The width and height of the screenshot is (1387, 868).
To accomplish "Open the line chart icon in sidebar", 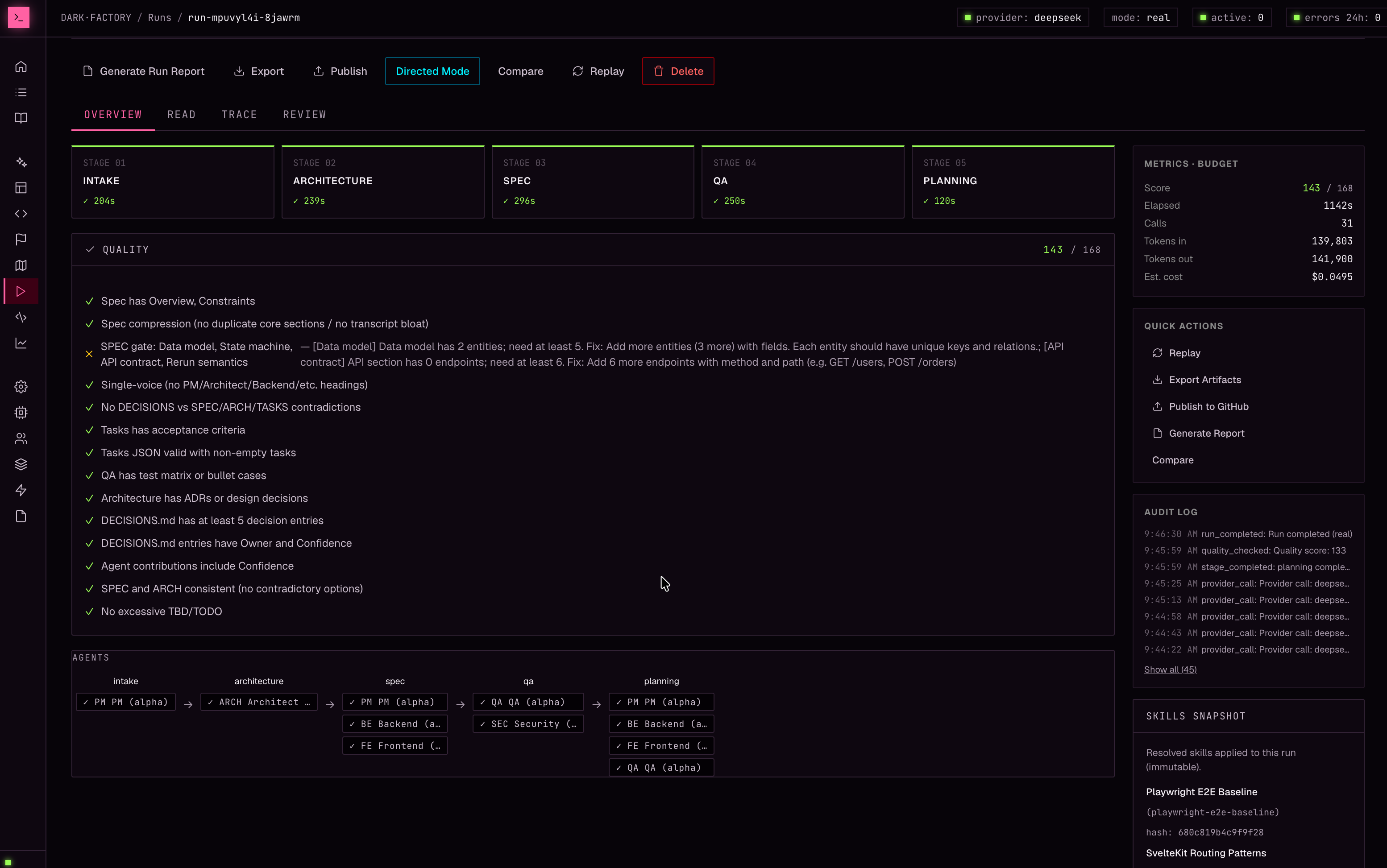I will [21, 343].
